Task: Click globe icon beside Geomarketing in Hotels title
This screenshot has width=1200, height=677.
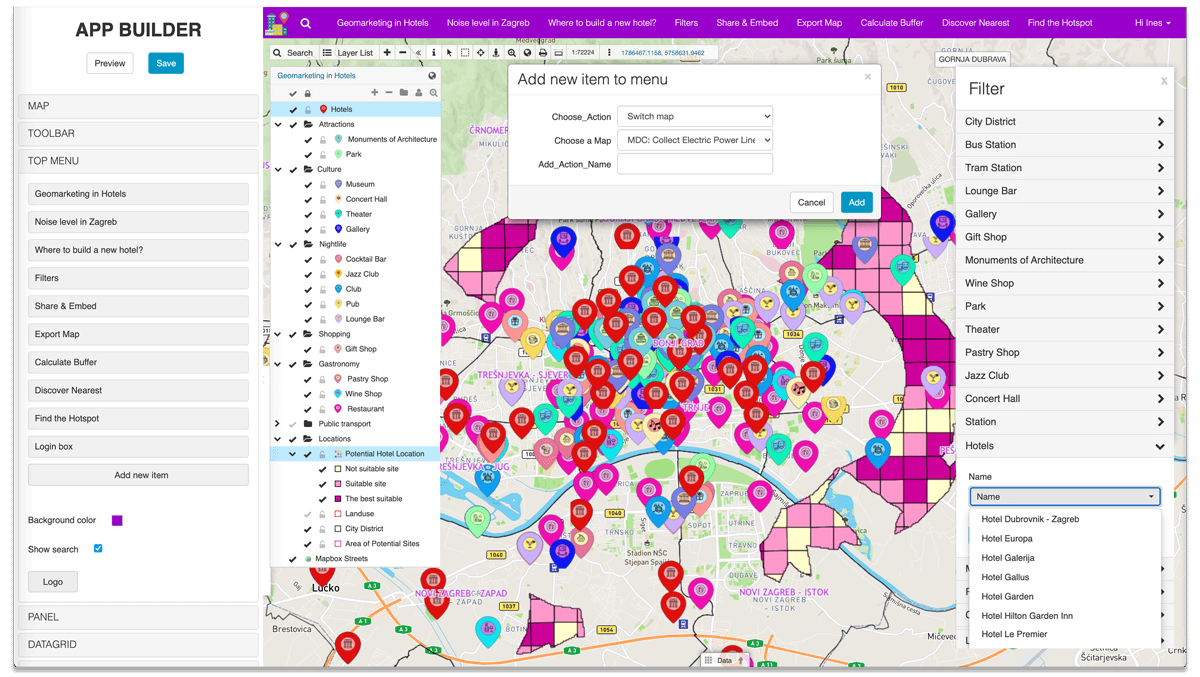Action: [432, 76]
